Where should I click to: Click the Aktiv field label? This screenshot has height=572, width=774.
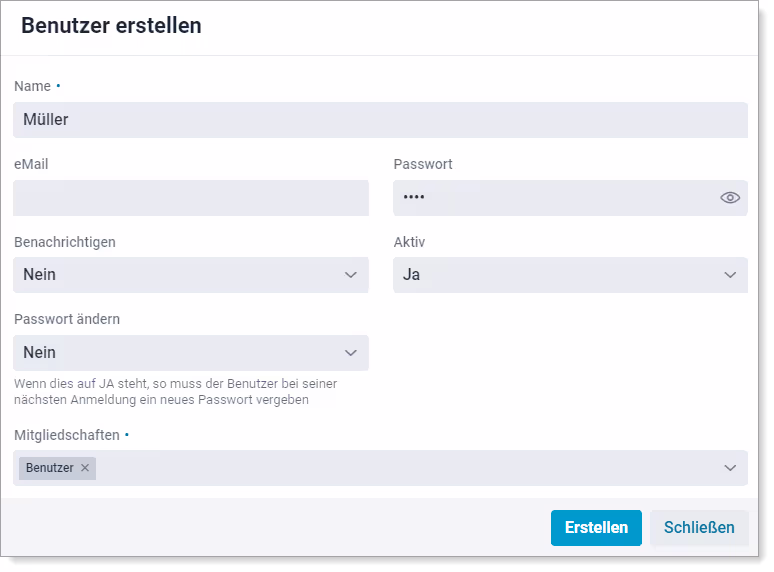[x=409, y=242]
